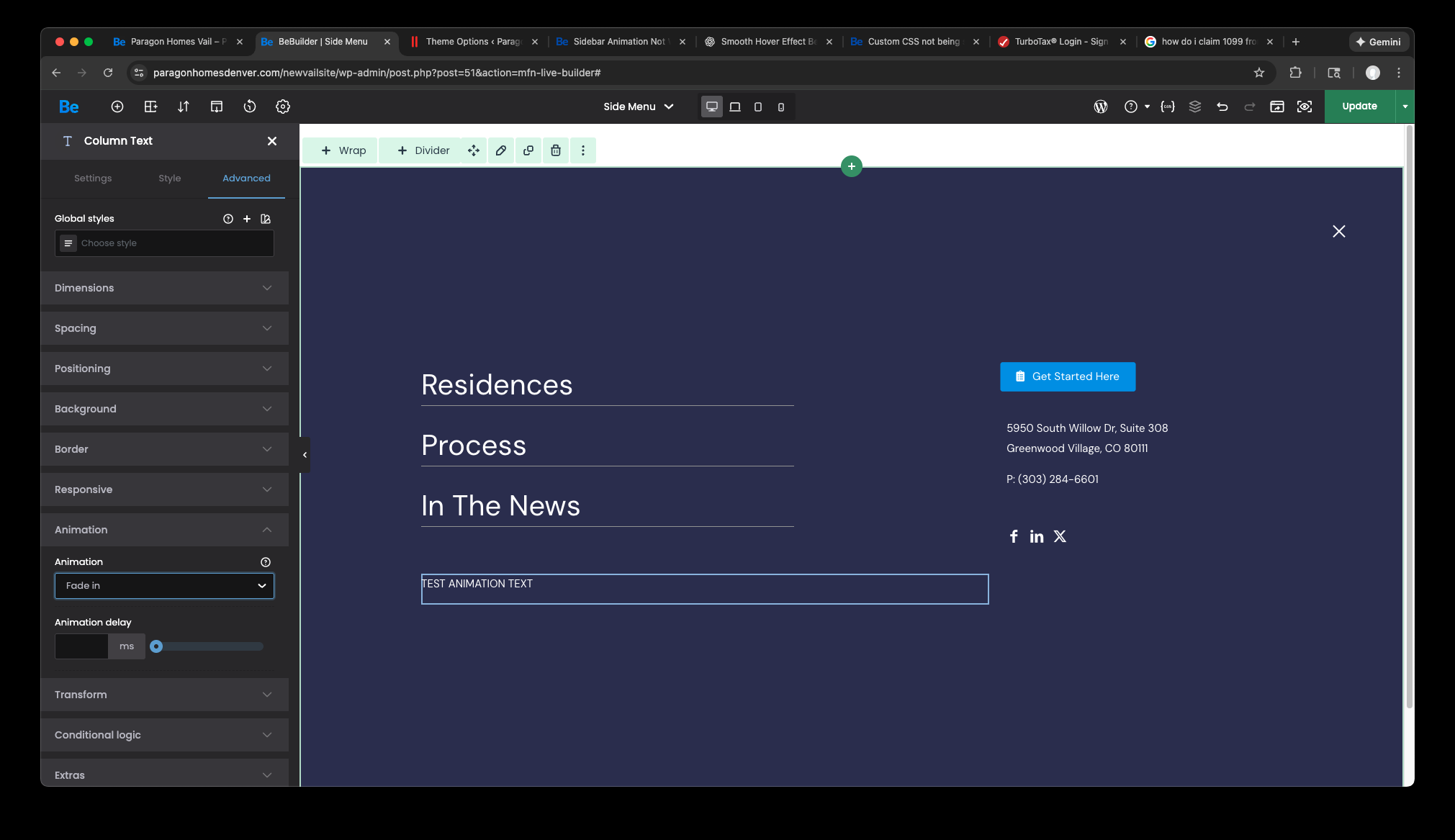Click the pencil edit icon

click(x=501, y=150)
